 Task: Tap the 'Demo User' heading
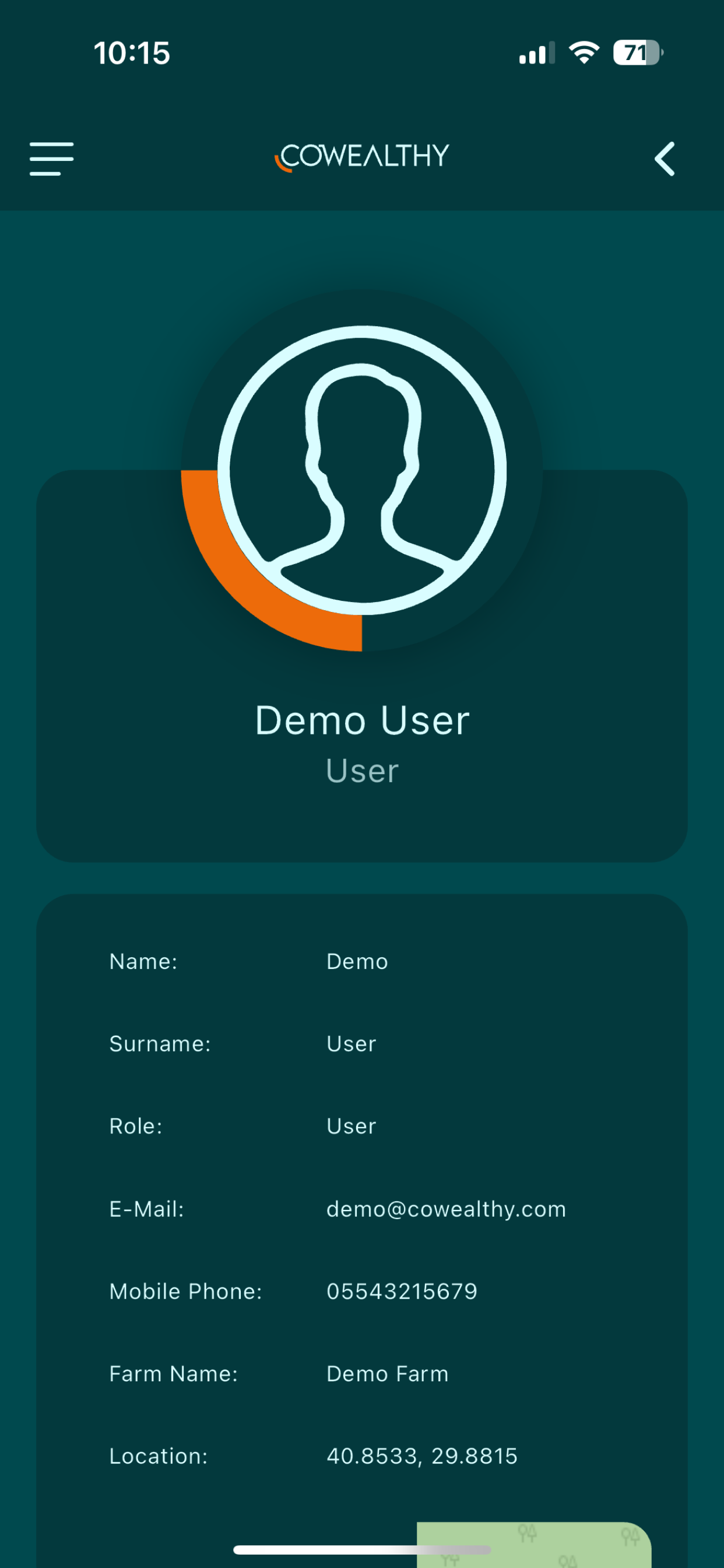[362, 720]
